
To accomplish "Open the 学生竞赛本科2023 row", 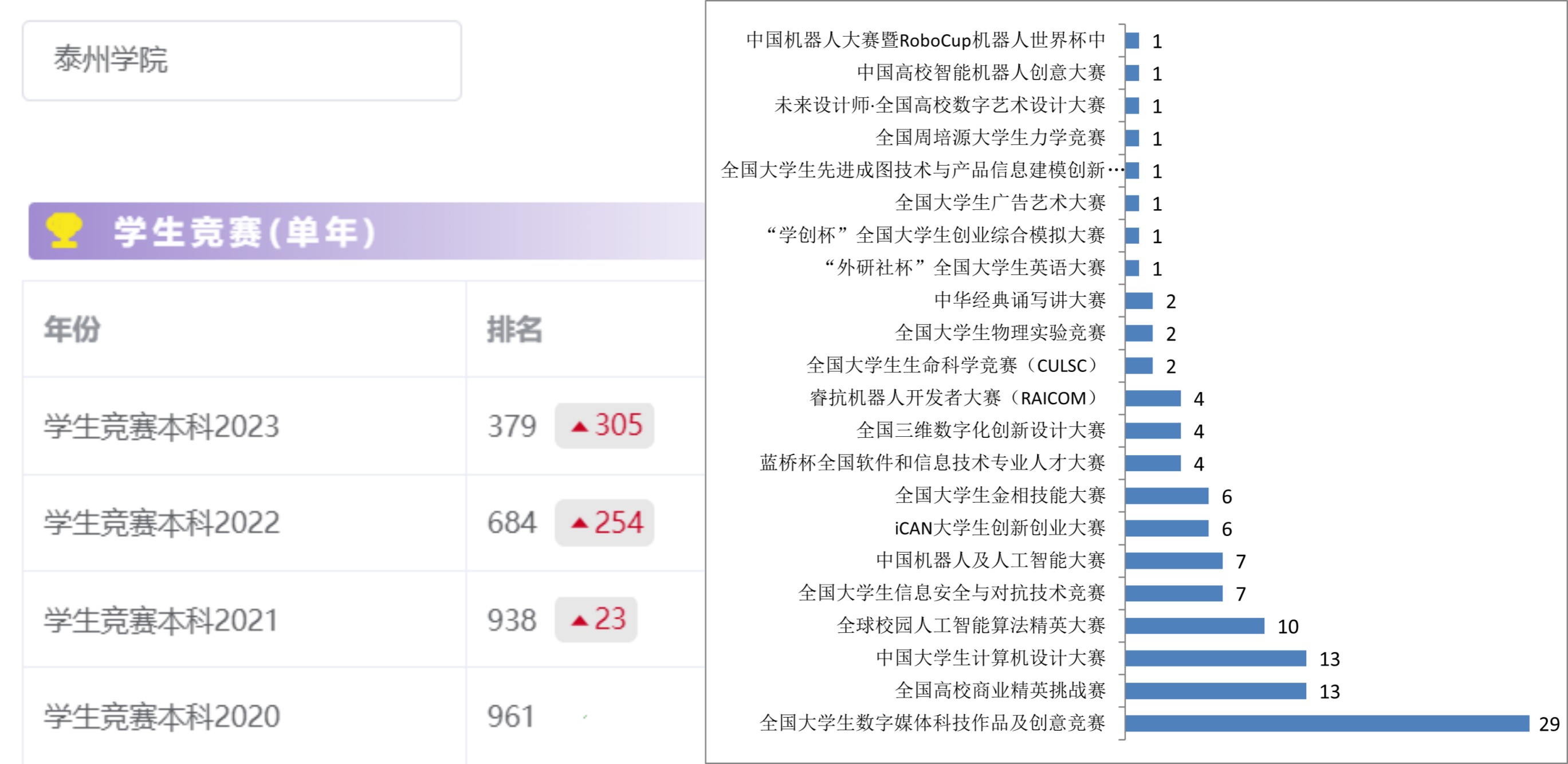I will pos(162,426).
